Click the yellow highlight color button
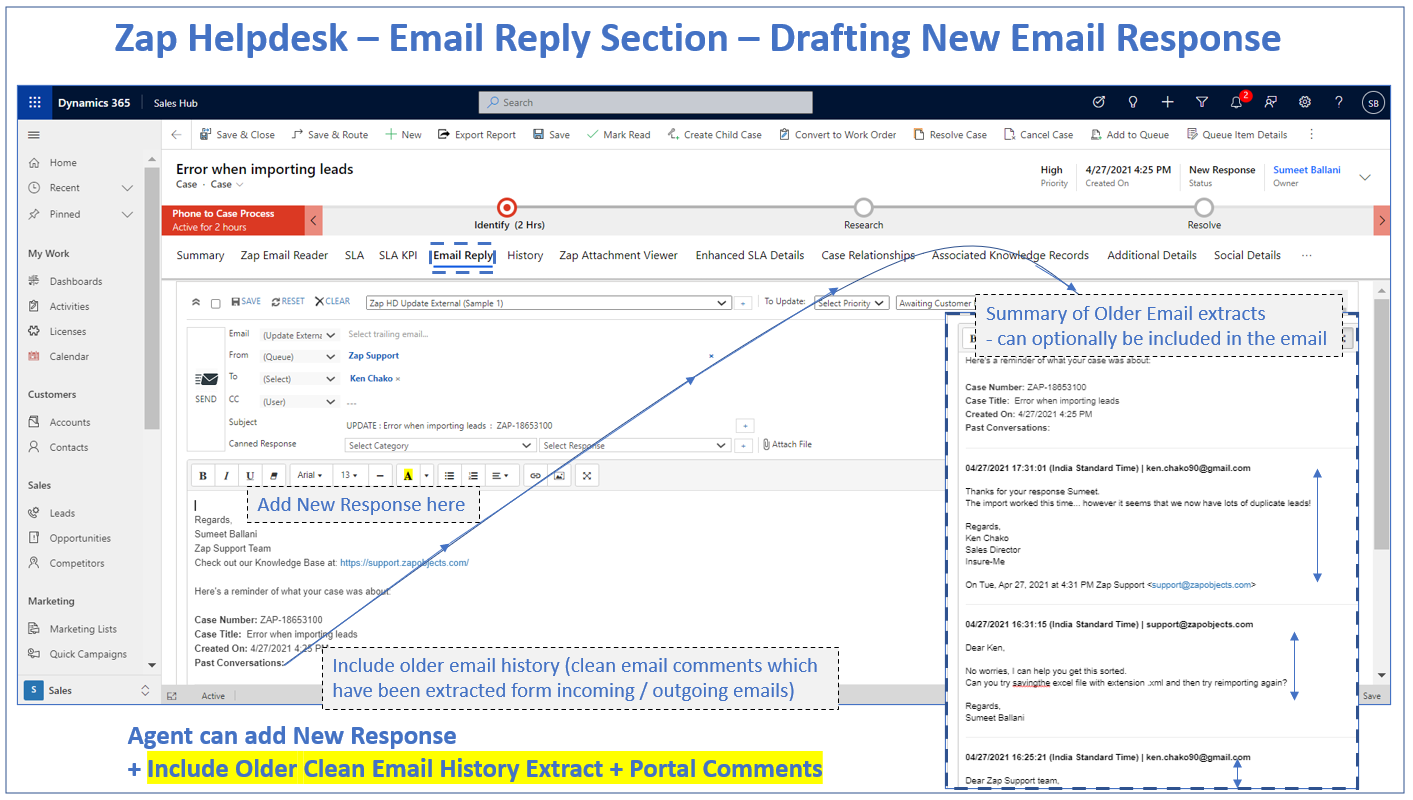 click(407, 476)
